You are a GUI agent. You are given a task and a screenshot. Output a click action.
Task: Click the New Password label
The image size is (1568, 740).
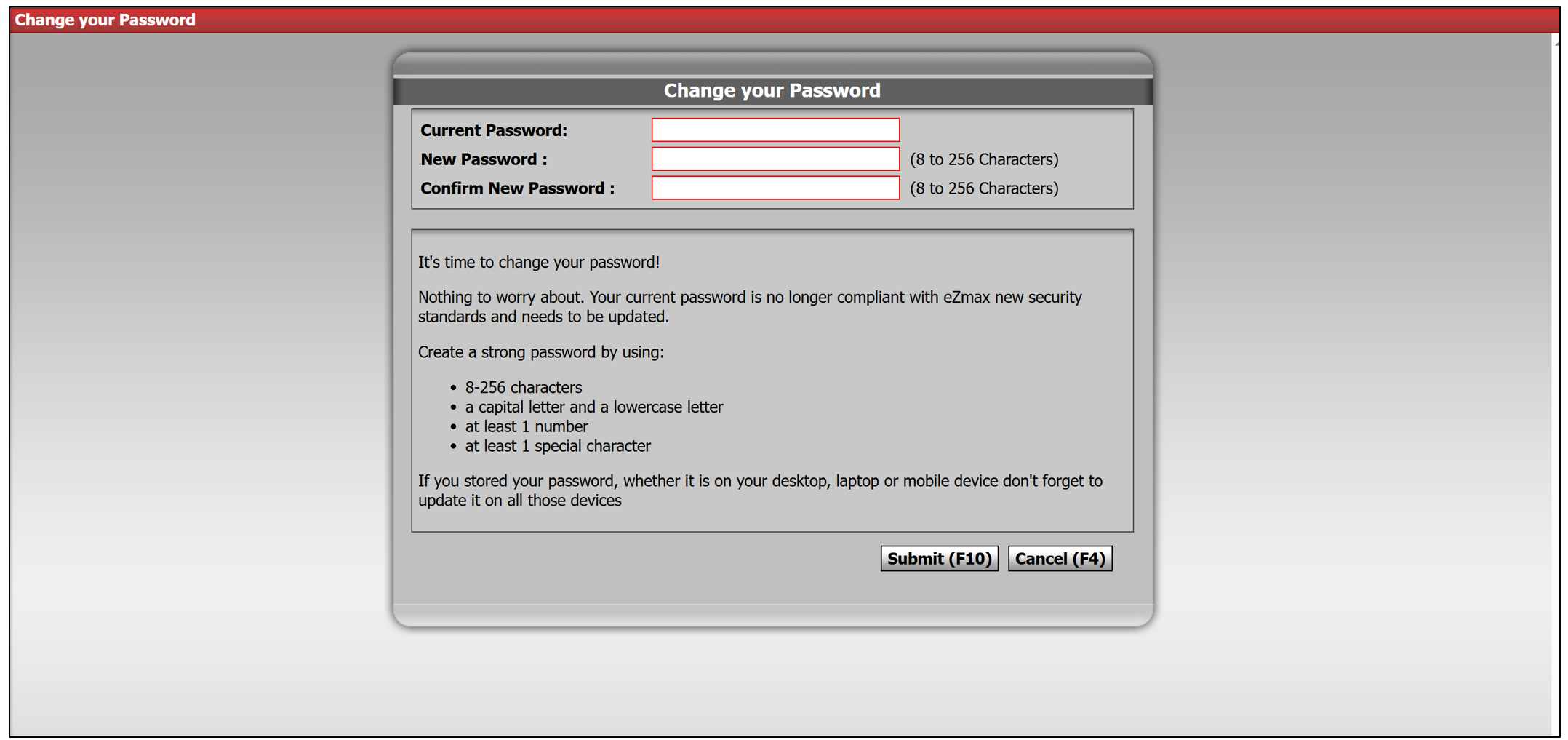pyautogui.click(x=484, y=159)
